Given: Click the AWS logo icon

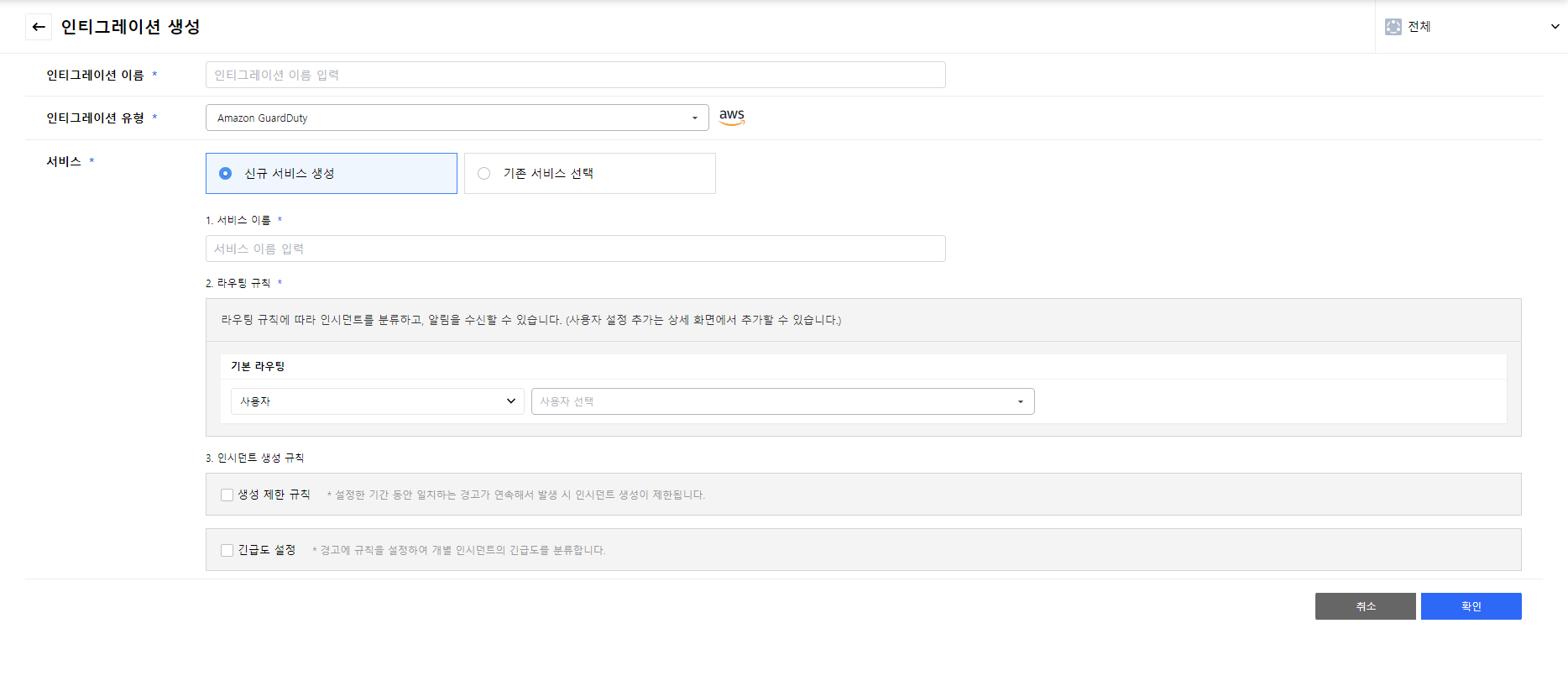Looking at the screenshot, I should 732,117.
